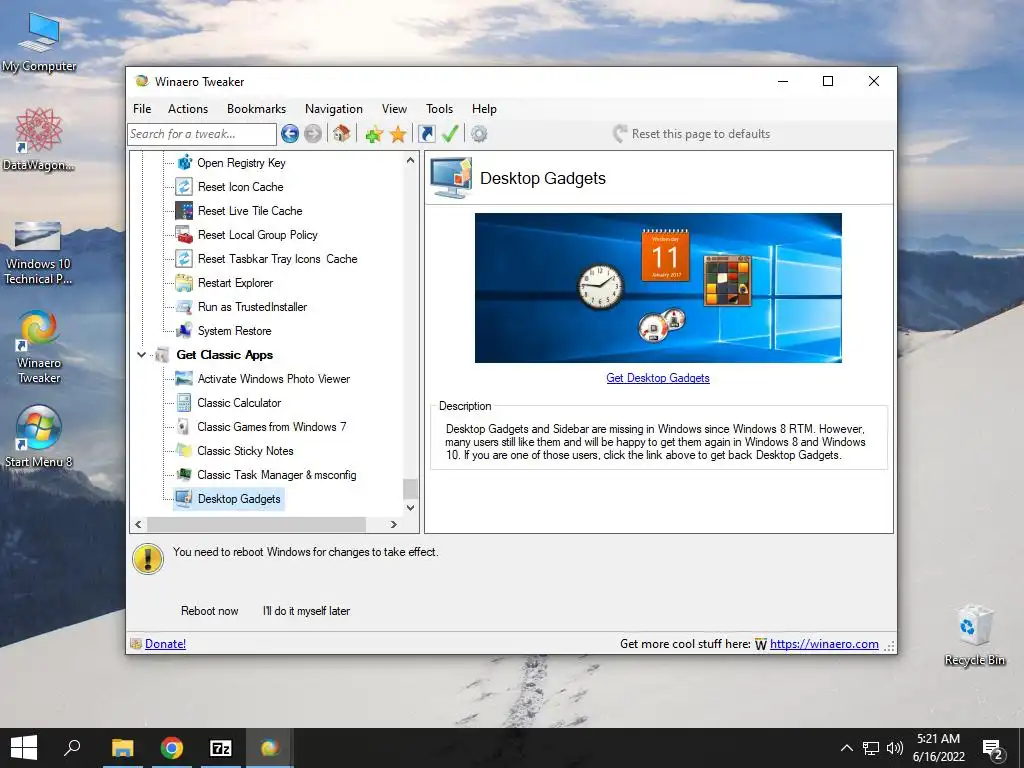Click the Restart Explorer icon
The image size is (1024, 768).
(184, 283)
